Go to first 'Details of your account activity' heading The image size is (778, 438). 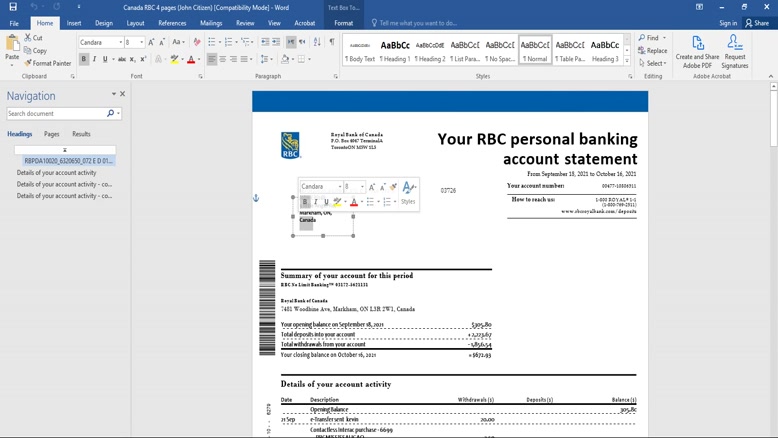pyautogui.click(x=57, y=172)
